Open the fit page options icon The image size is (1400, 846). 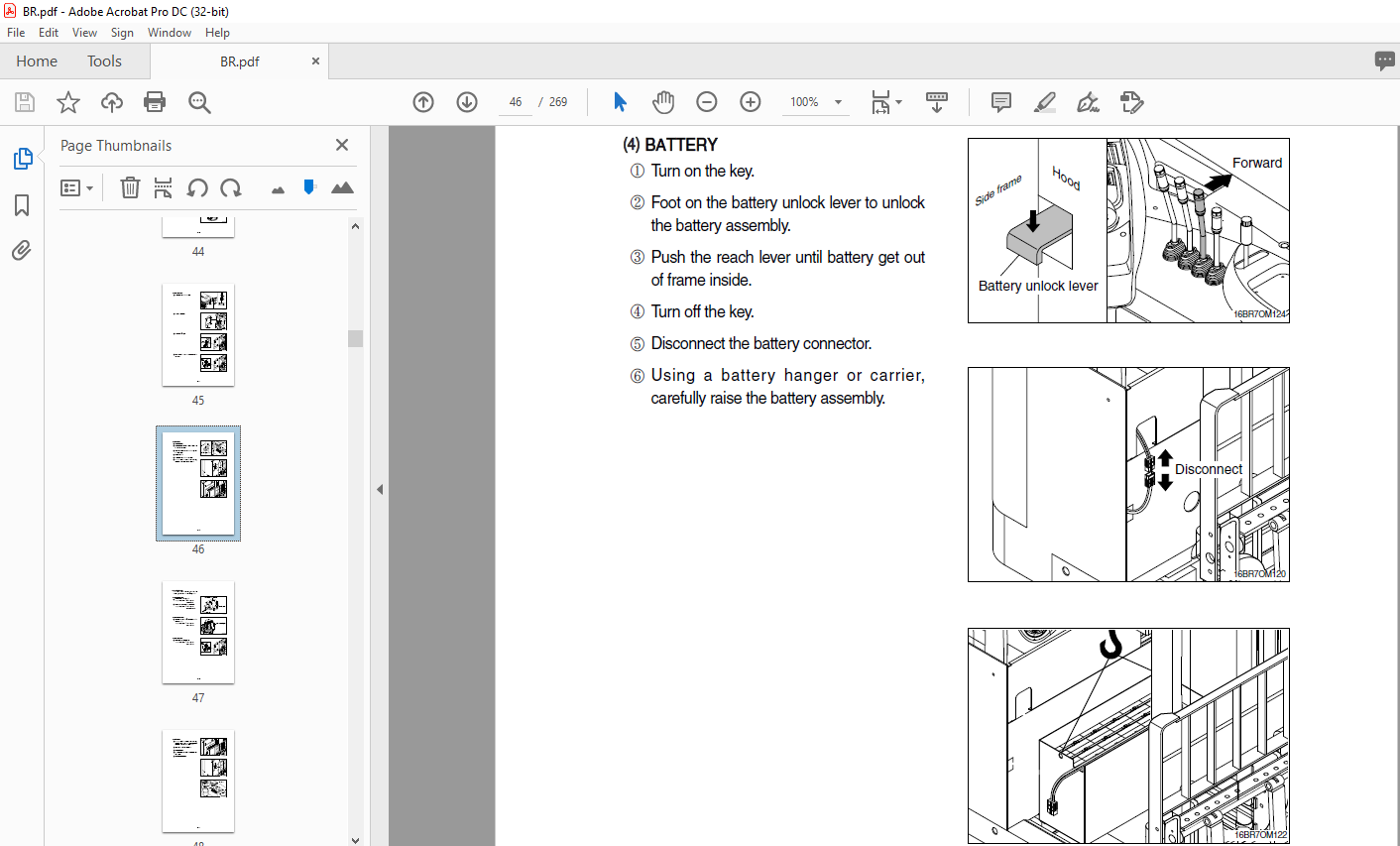click(880, 102)
